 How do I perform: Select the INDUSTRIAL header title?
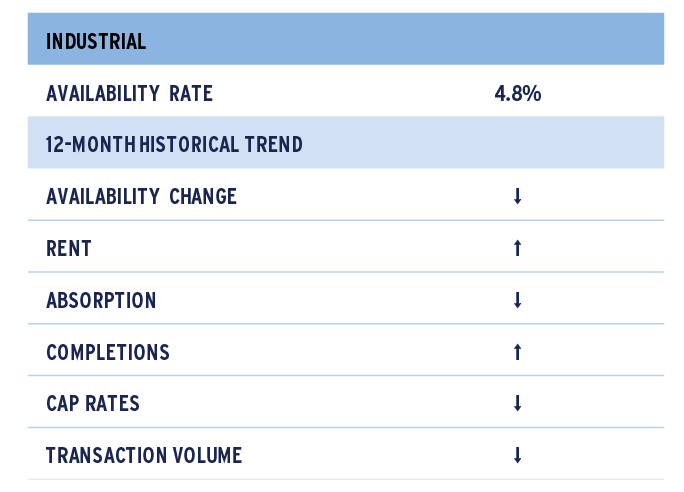[x=96, y=42]
